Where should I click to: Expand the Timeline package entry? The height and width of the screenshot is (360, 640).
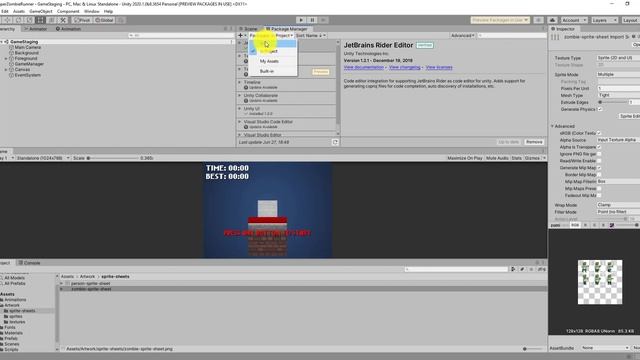tap(240, 82)
